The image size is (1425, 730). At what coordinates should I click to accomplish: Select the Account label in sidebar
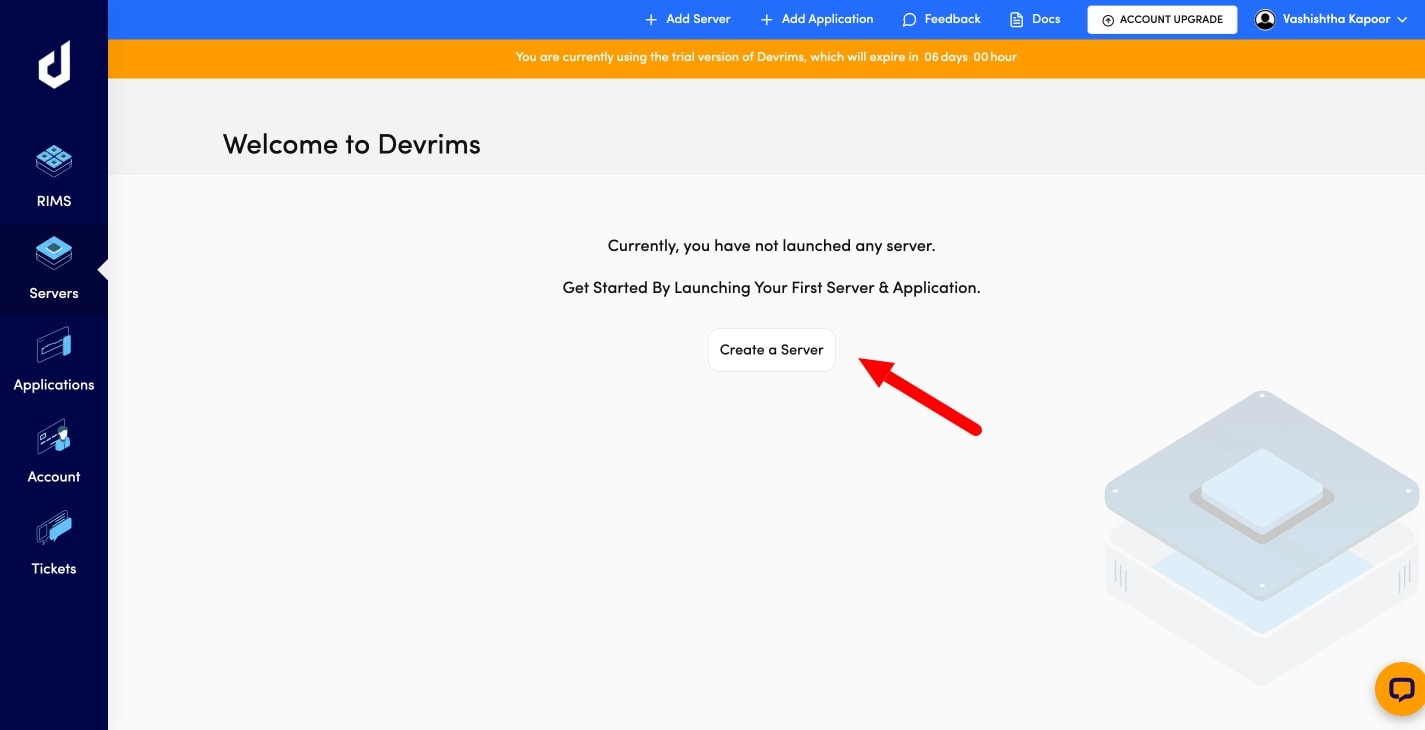click(54, 477)
